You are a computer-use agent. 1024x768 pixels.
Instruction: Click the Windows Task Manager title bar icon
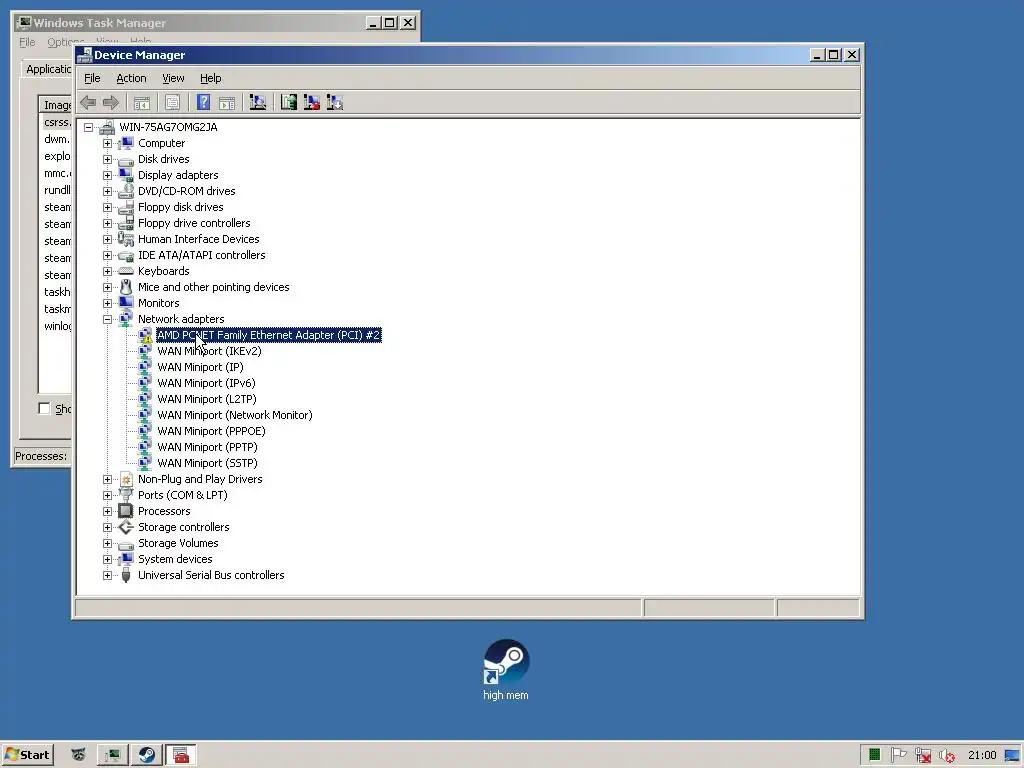click(x=24, y=23)
